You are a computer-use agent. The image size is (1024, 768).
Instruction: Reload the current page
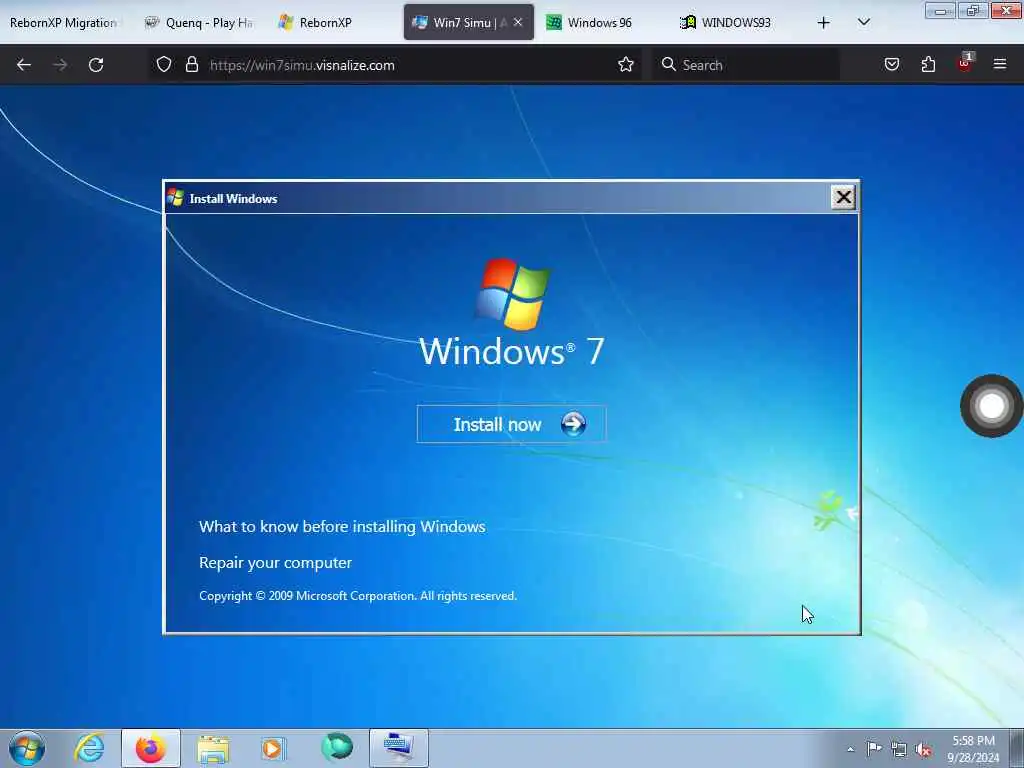[96, 65]
